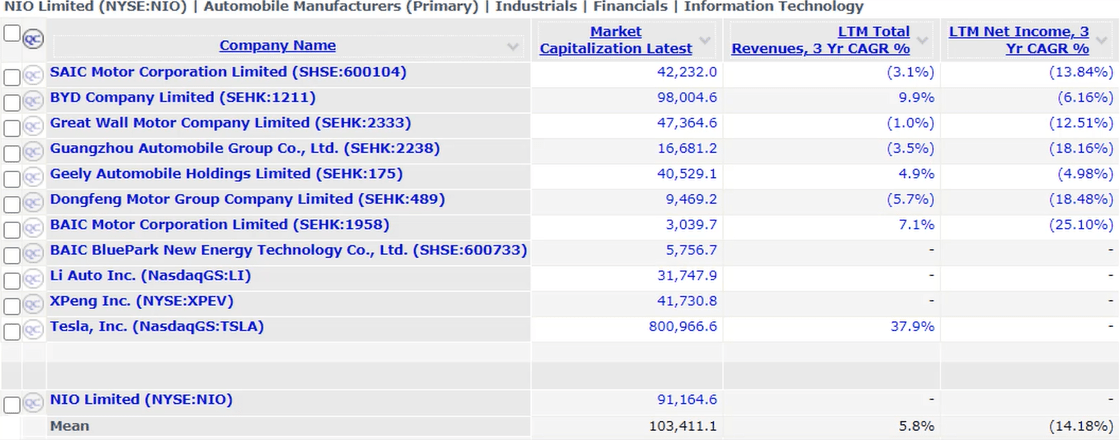The image size is (1120, 440).
Task: Check the BAIC Motor Corporation row checkbox
Action: pos(12,229)
